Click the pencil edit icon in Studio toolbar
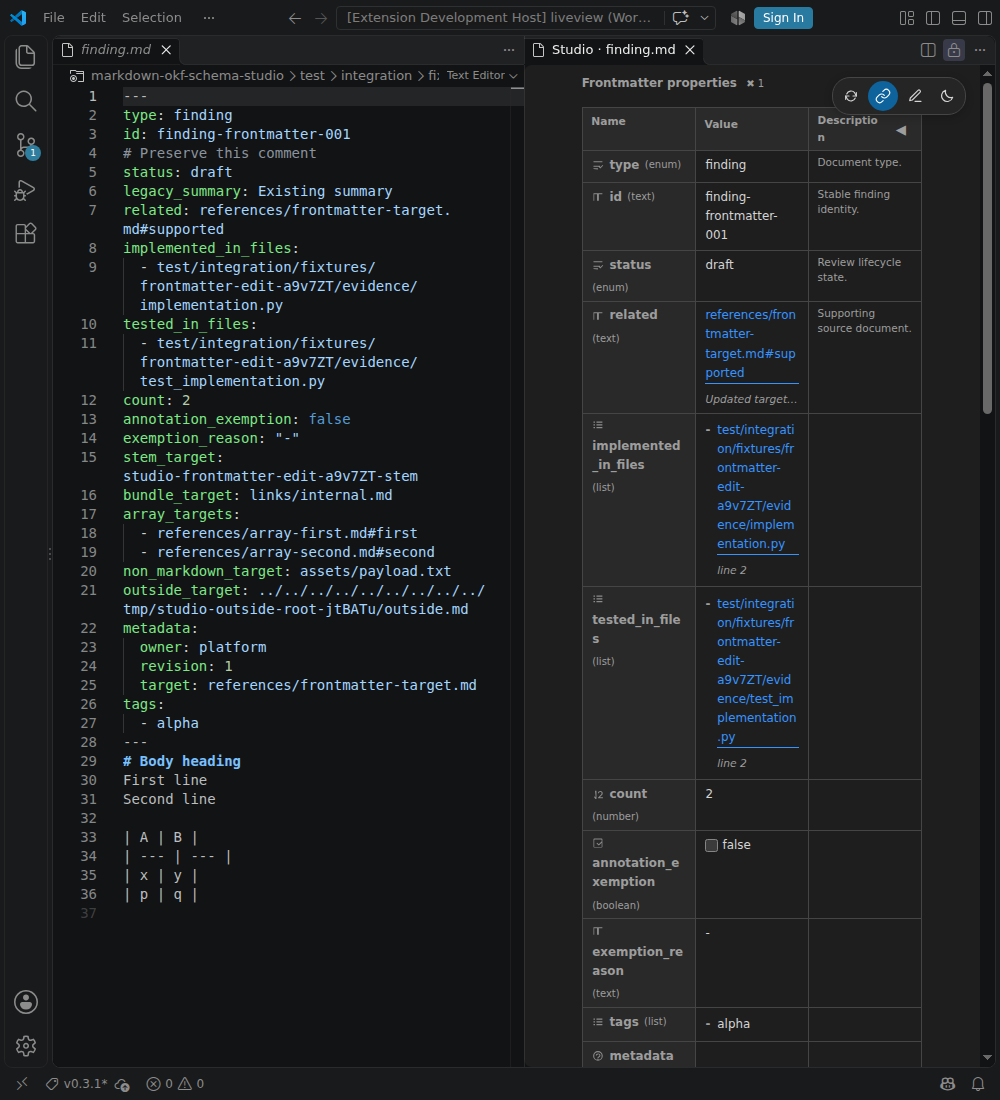 [x=915, y=96]
